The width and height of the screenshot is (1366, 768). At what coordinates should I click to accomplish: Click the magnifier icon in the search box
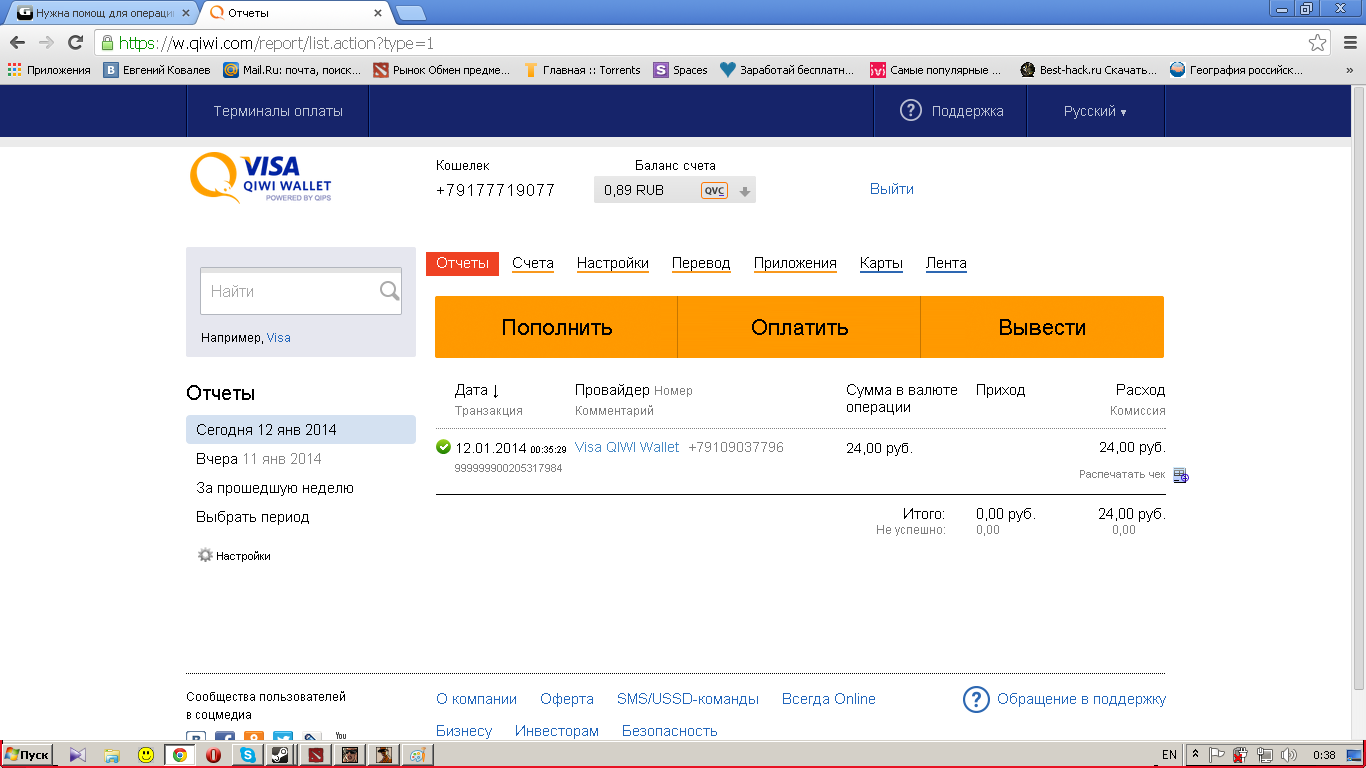pos(389,291)
